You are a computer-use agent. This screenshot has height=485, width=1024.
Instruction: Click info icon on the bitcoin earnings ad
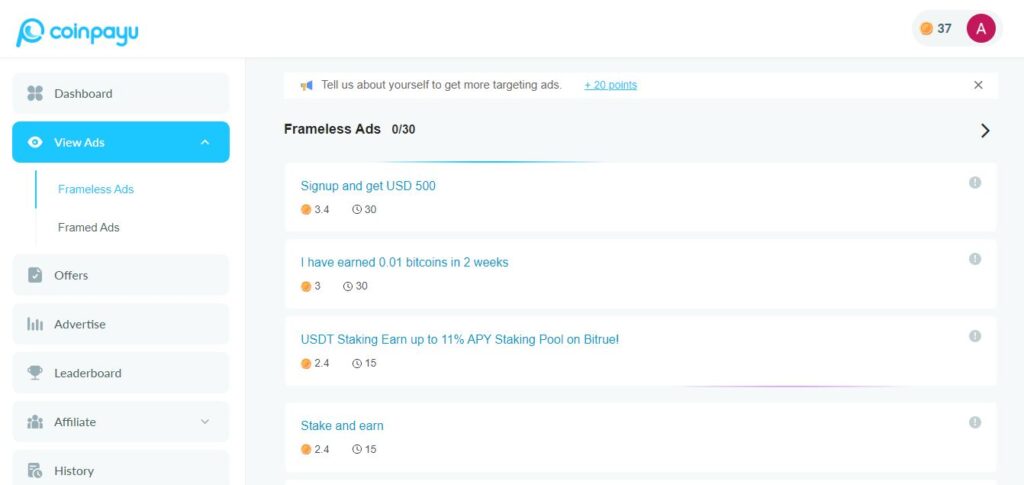pos(975,259)
